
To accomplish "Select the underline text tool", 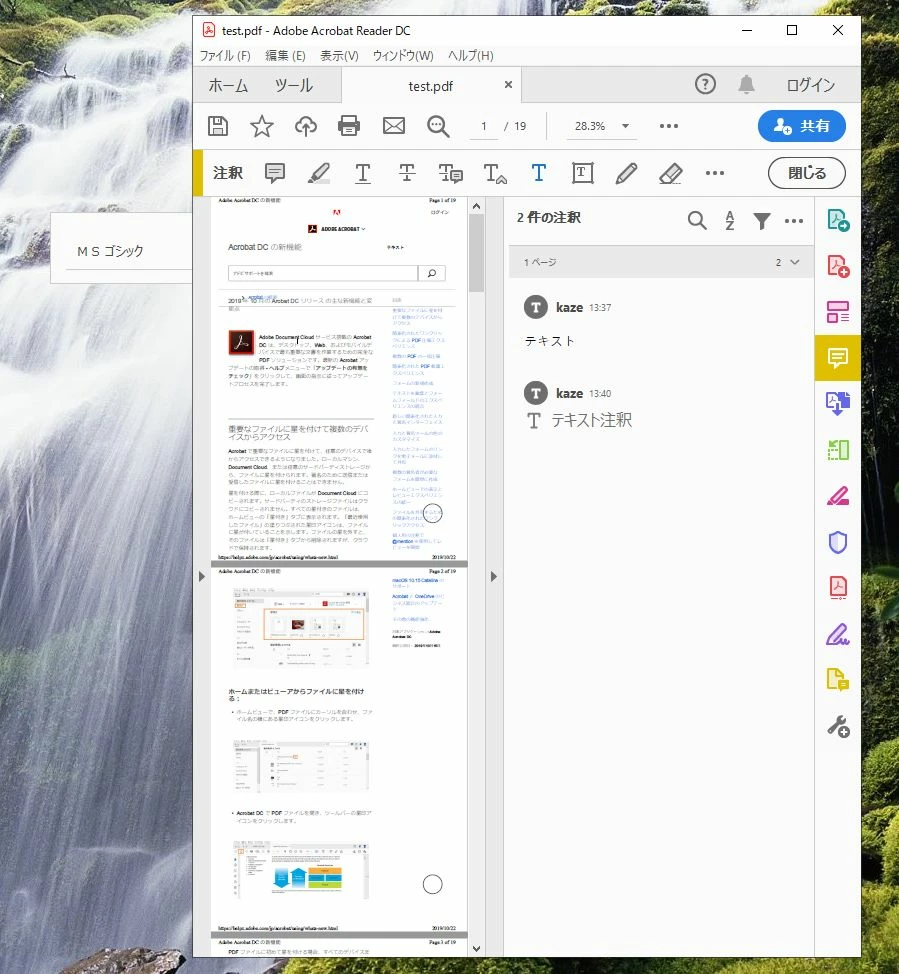I will tap(363, 173).
